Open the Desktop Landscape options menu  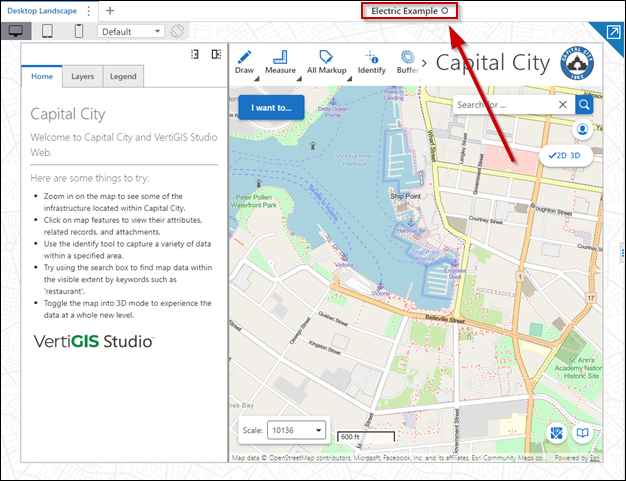[88, 11]
